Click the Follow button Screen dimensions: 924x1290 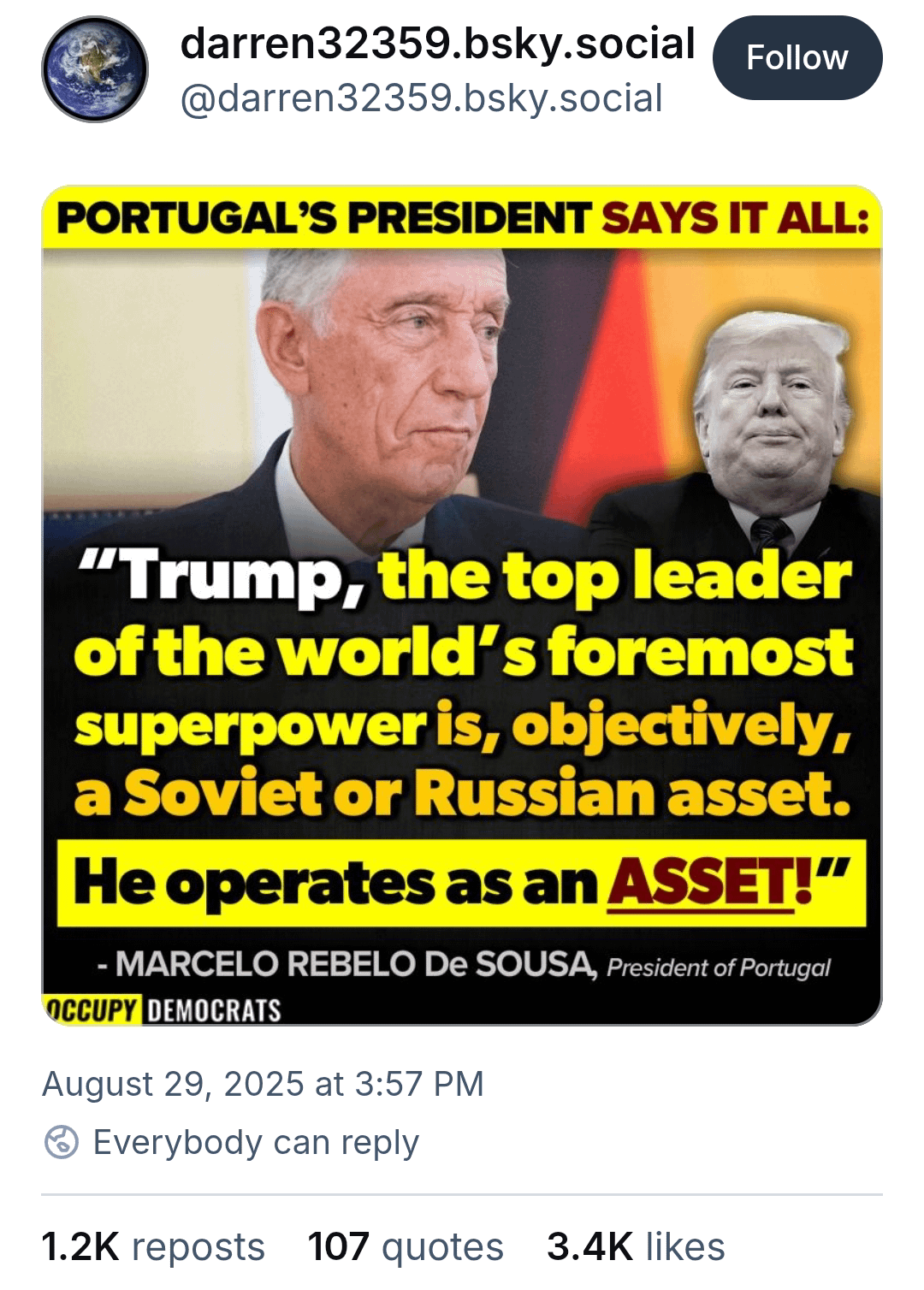pos(797,57)
